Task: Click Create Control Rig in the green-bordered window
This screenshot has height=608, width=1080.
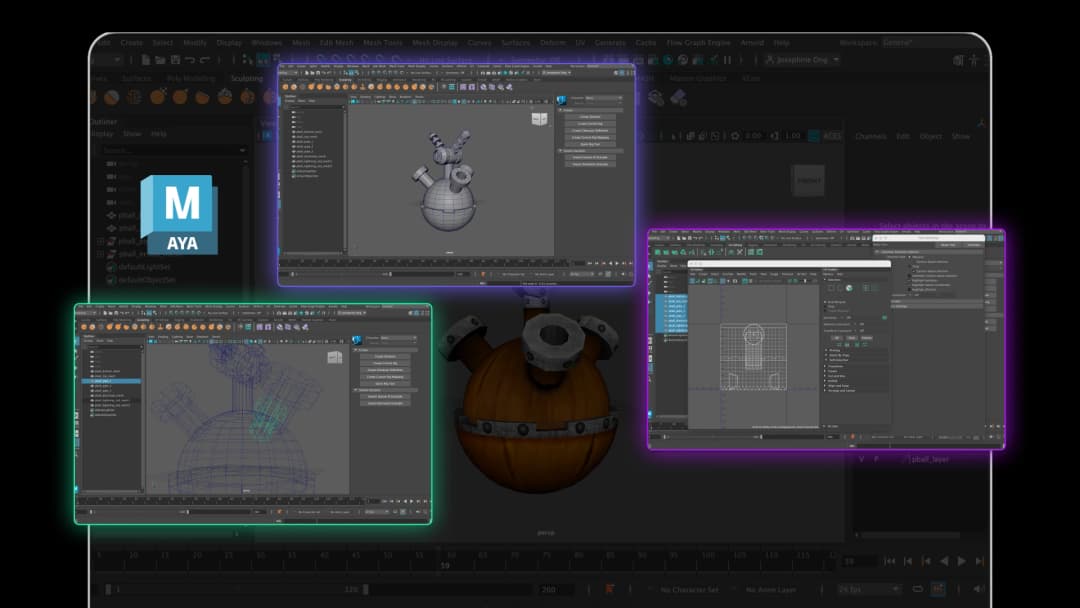Action: click(x=386, y=363)
